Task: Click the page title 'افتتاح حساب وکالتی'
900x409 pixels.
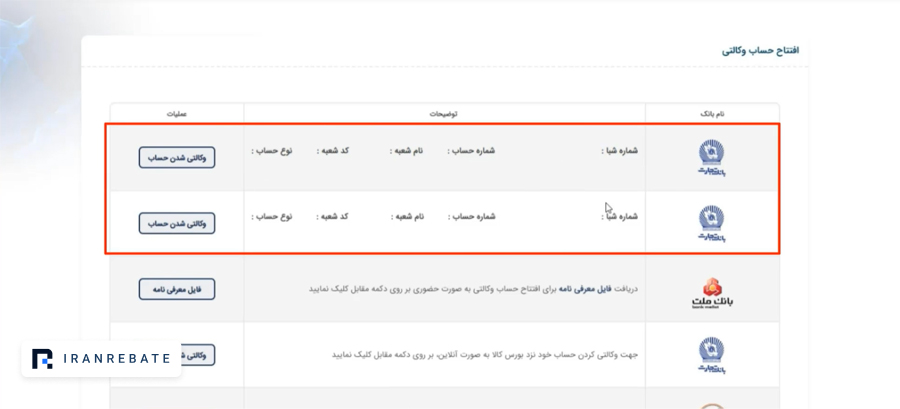Action: 760,50
